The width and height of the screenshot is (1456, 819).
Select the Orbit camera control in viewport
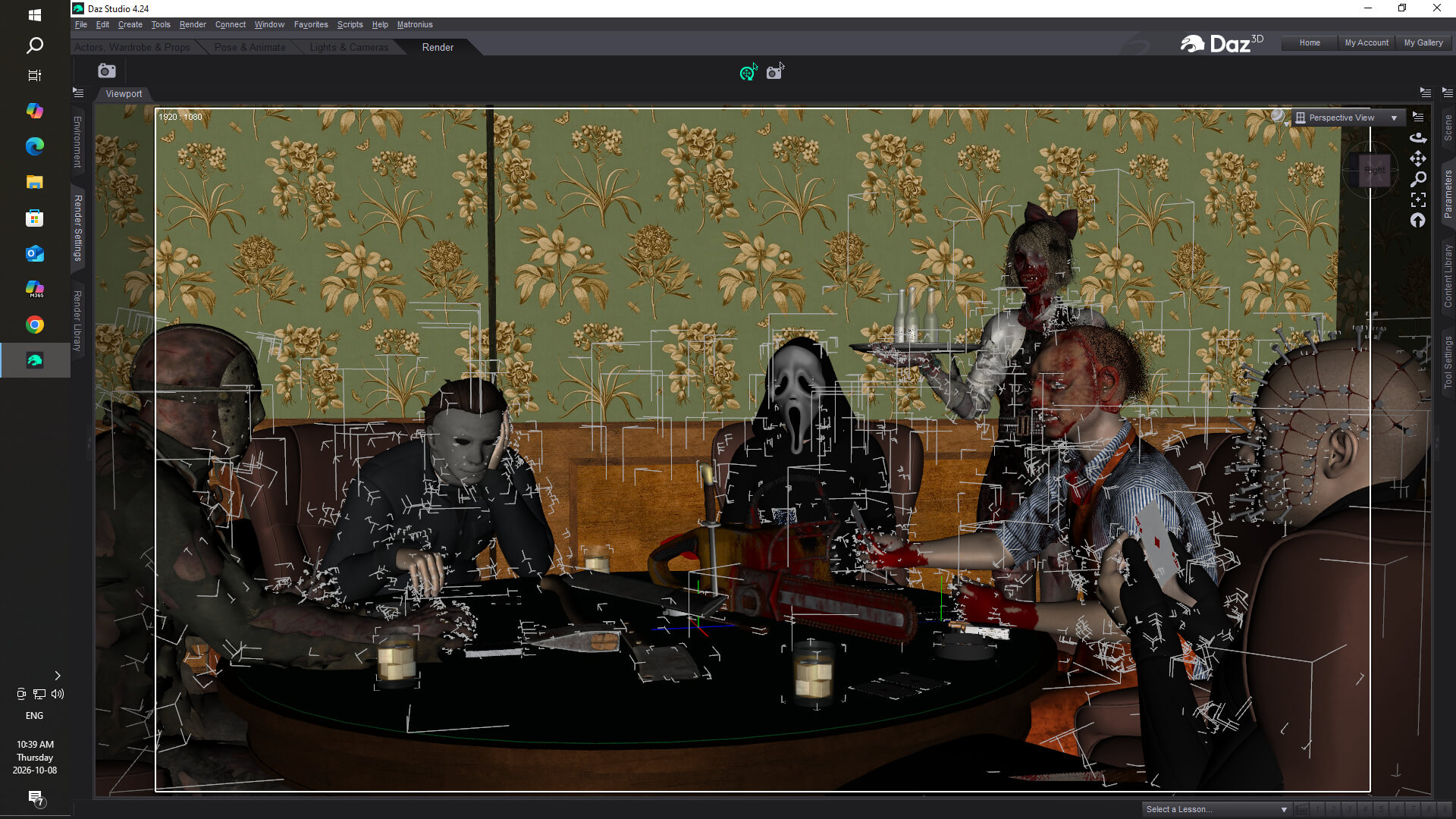(x=1418, y=137)
